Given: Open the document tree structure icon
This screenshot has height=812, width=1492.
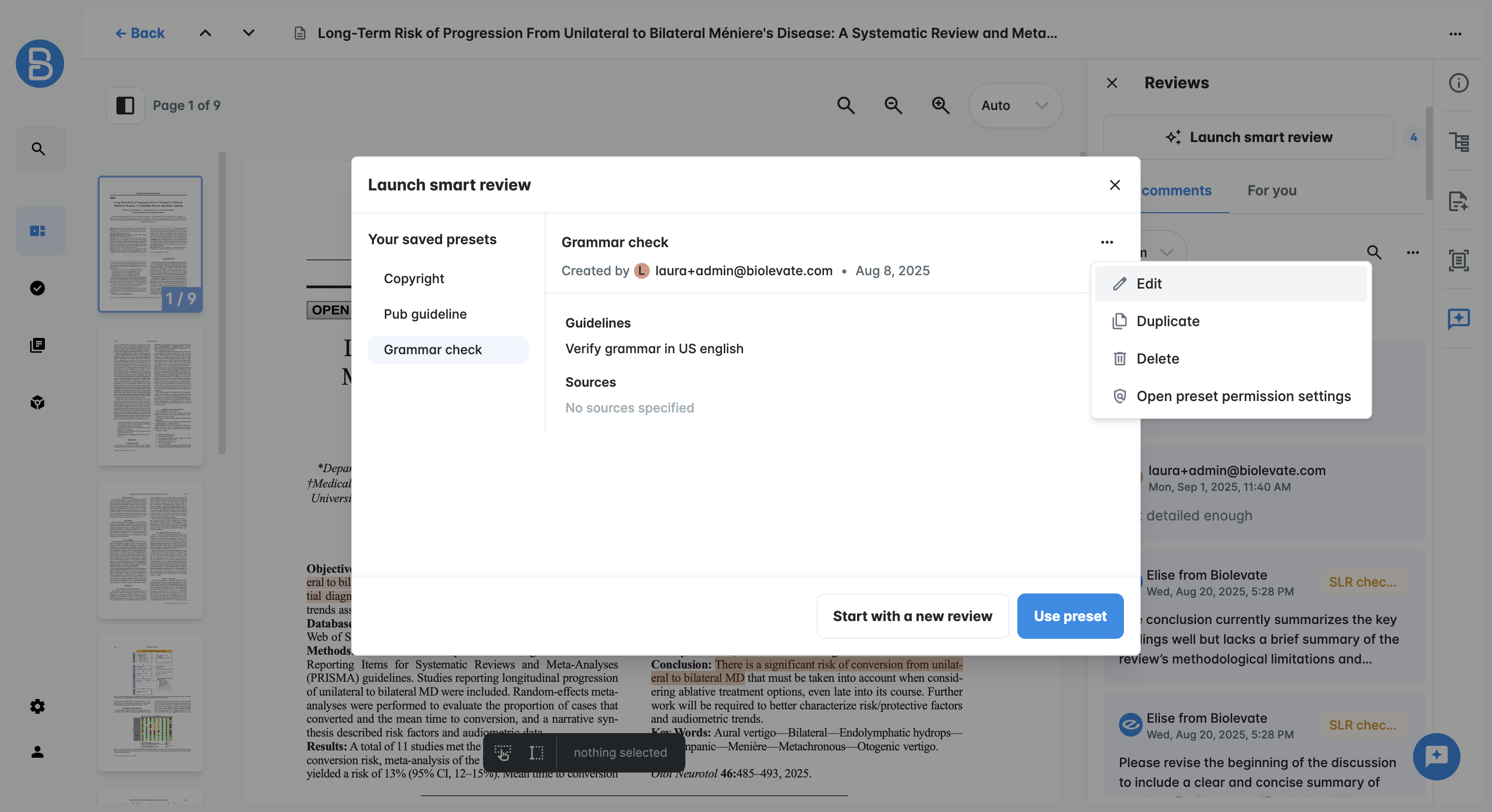Looking at the screenshot, I should point(1458,142).
